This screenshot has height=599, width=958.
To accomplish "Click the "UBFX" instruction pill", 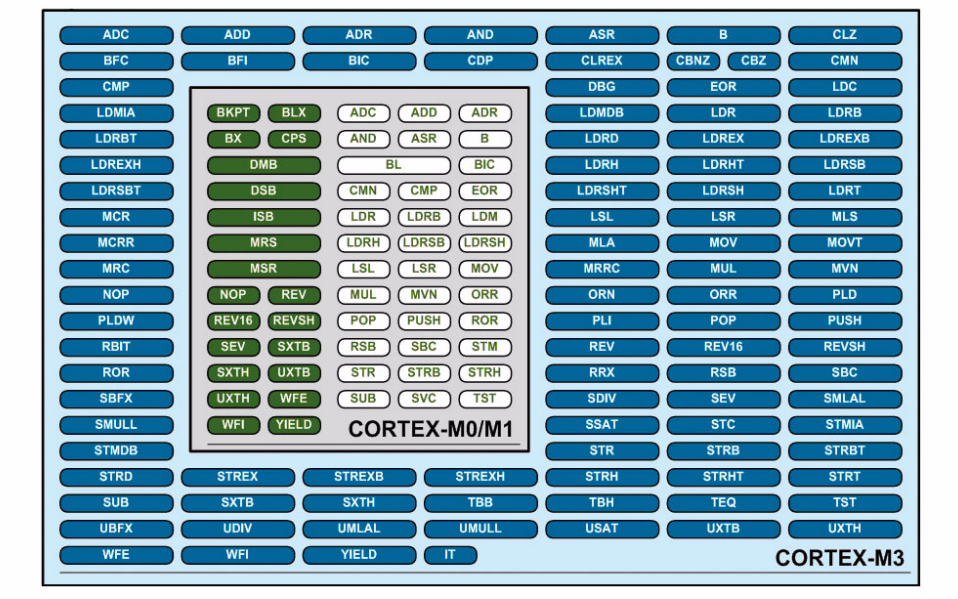I will coord(116,529).
